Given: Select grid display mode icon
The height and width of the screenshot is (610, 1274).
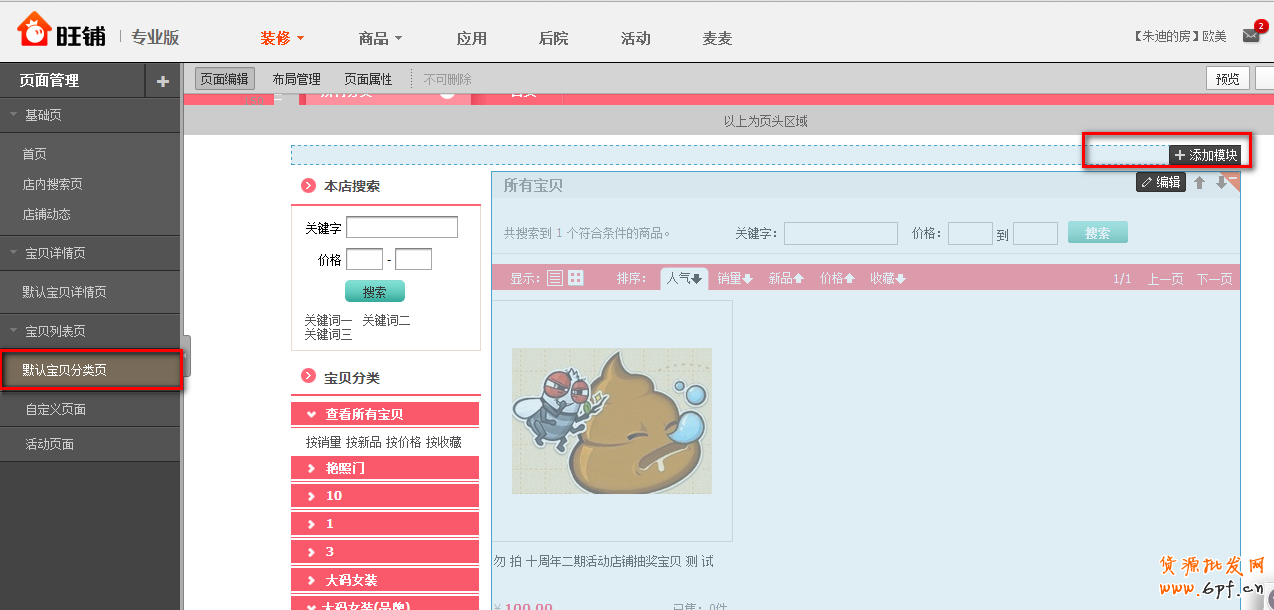Looking at the screenshot, I should click(576, 277).
